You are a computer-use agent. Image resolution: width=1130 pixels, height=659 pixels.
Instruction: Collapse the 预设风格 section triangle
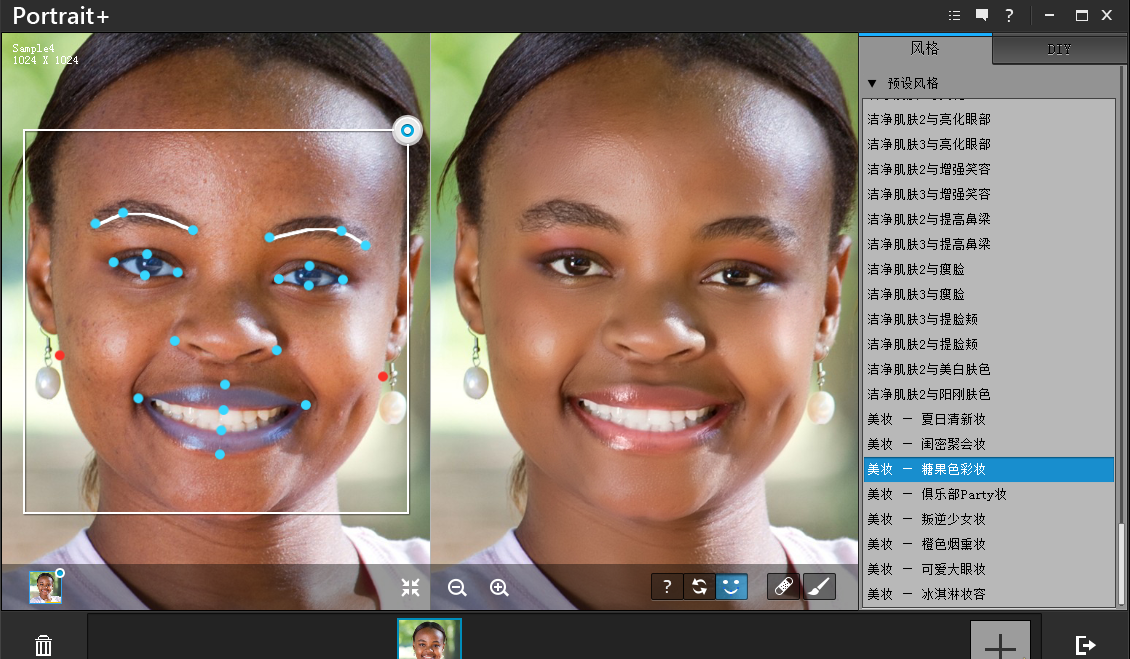(x=872, y=83)
